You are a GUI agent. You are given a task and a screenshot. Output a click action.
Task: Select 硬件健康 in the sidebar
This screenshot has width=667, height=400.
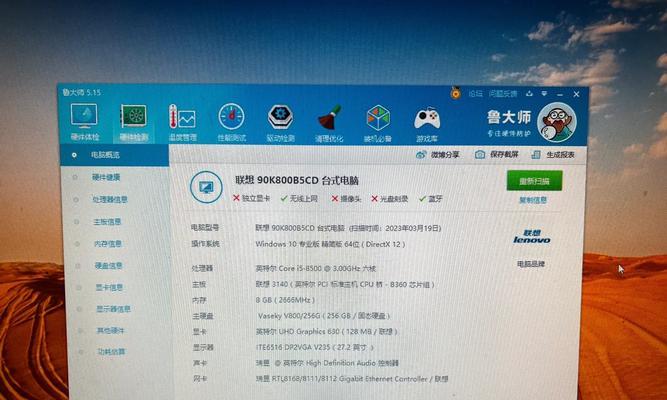106,177
